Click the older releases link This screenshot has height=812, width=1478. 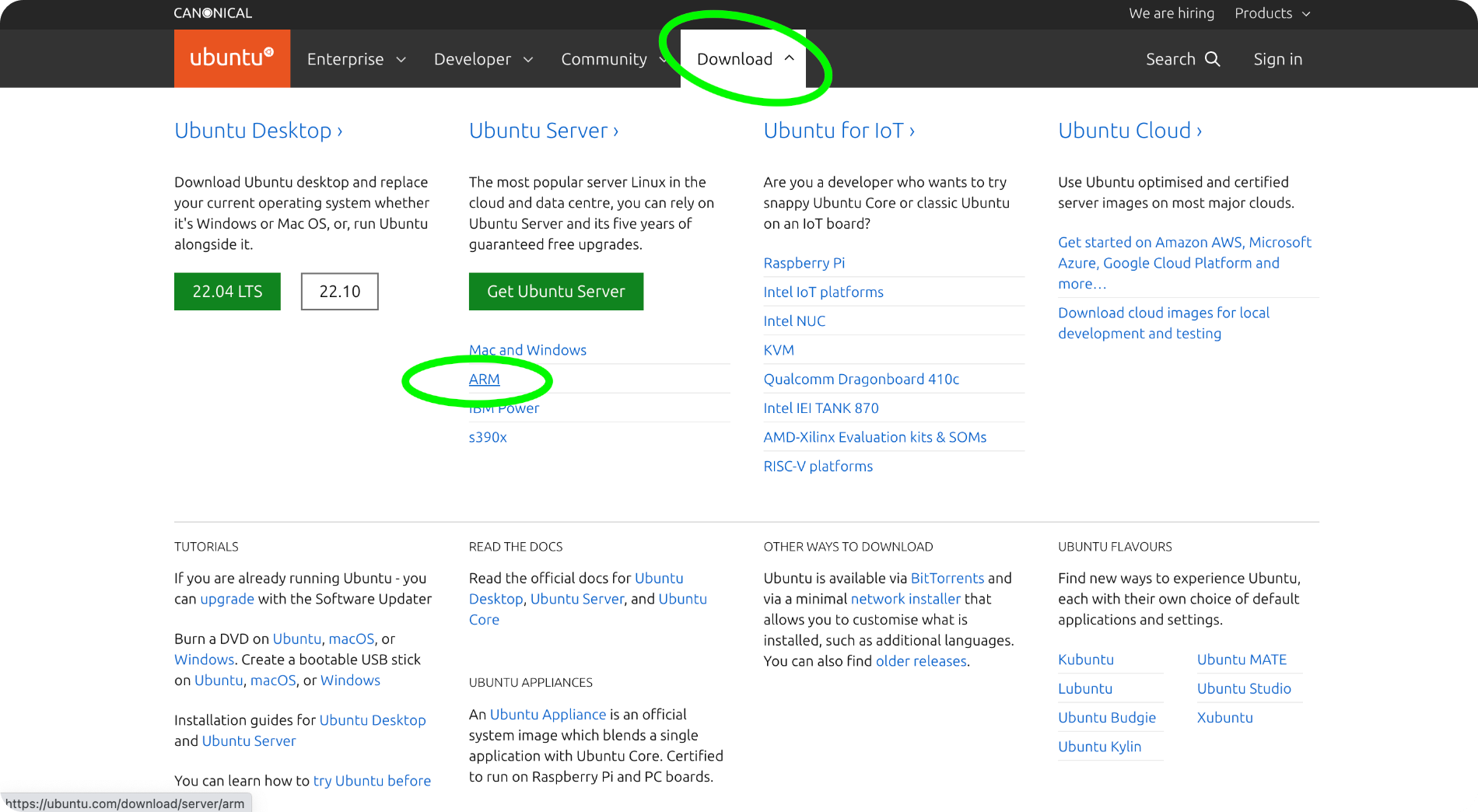[x=921, y=661]
